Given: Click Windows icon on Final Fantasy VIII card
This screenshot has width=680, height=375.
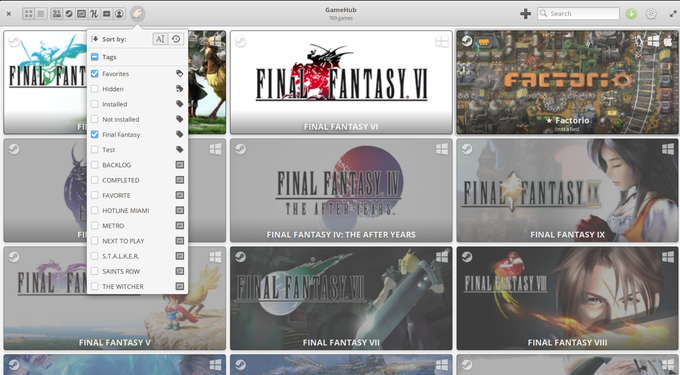Looking at the screenshot, I should [x=668, y=257].
